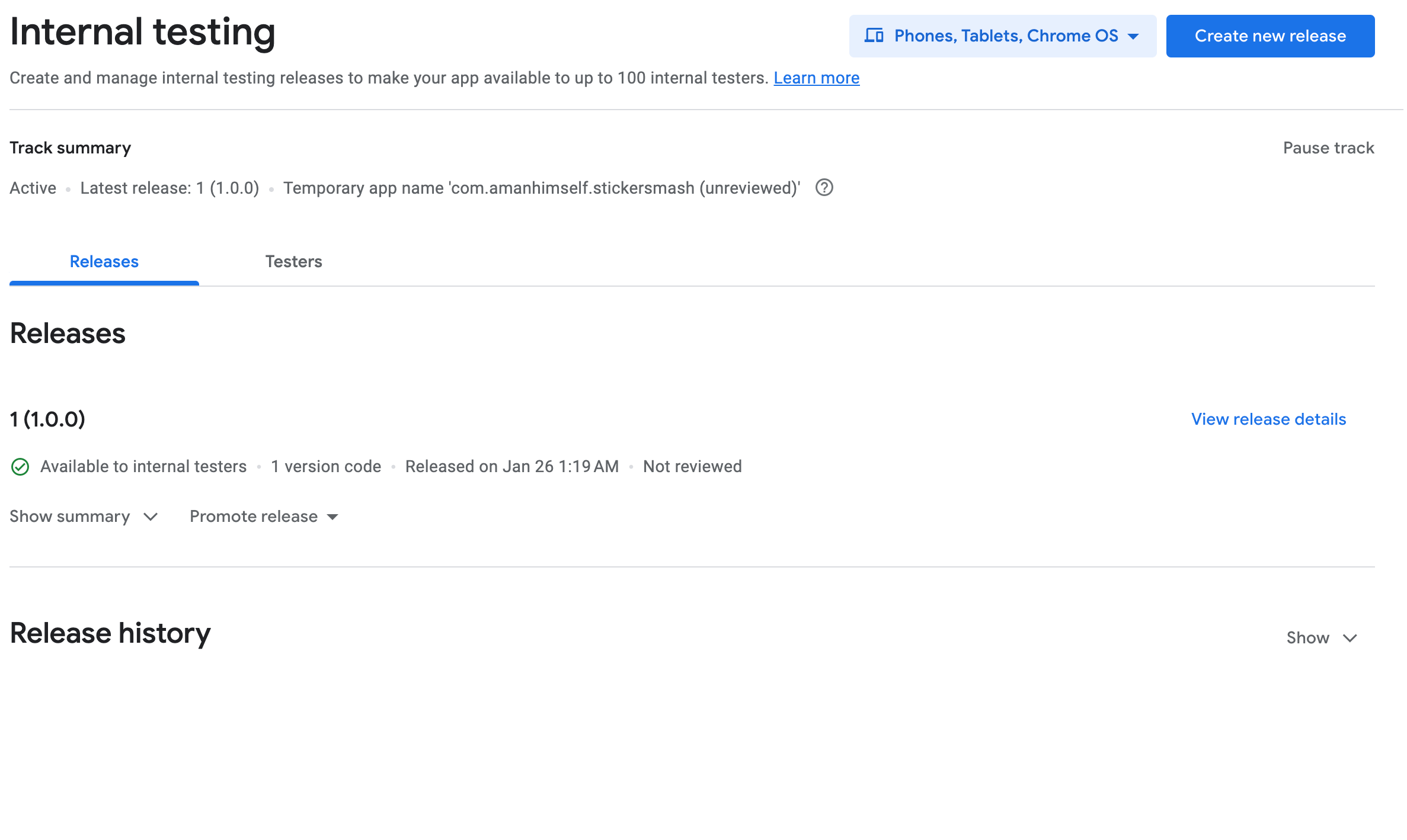Expand Show summary for release 1 (1.0.0)

pos(70,517)
